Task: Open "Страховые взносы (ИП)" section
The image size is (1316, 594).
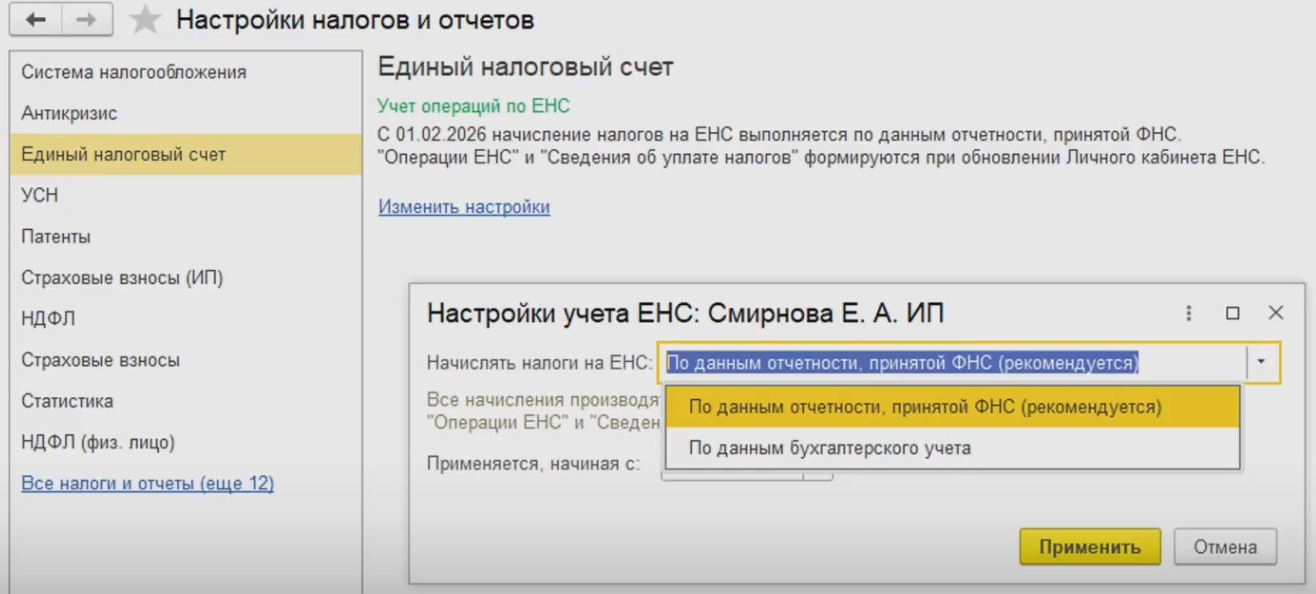Action: [x=122, y=278]
